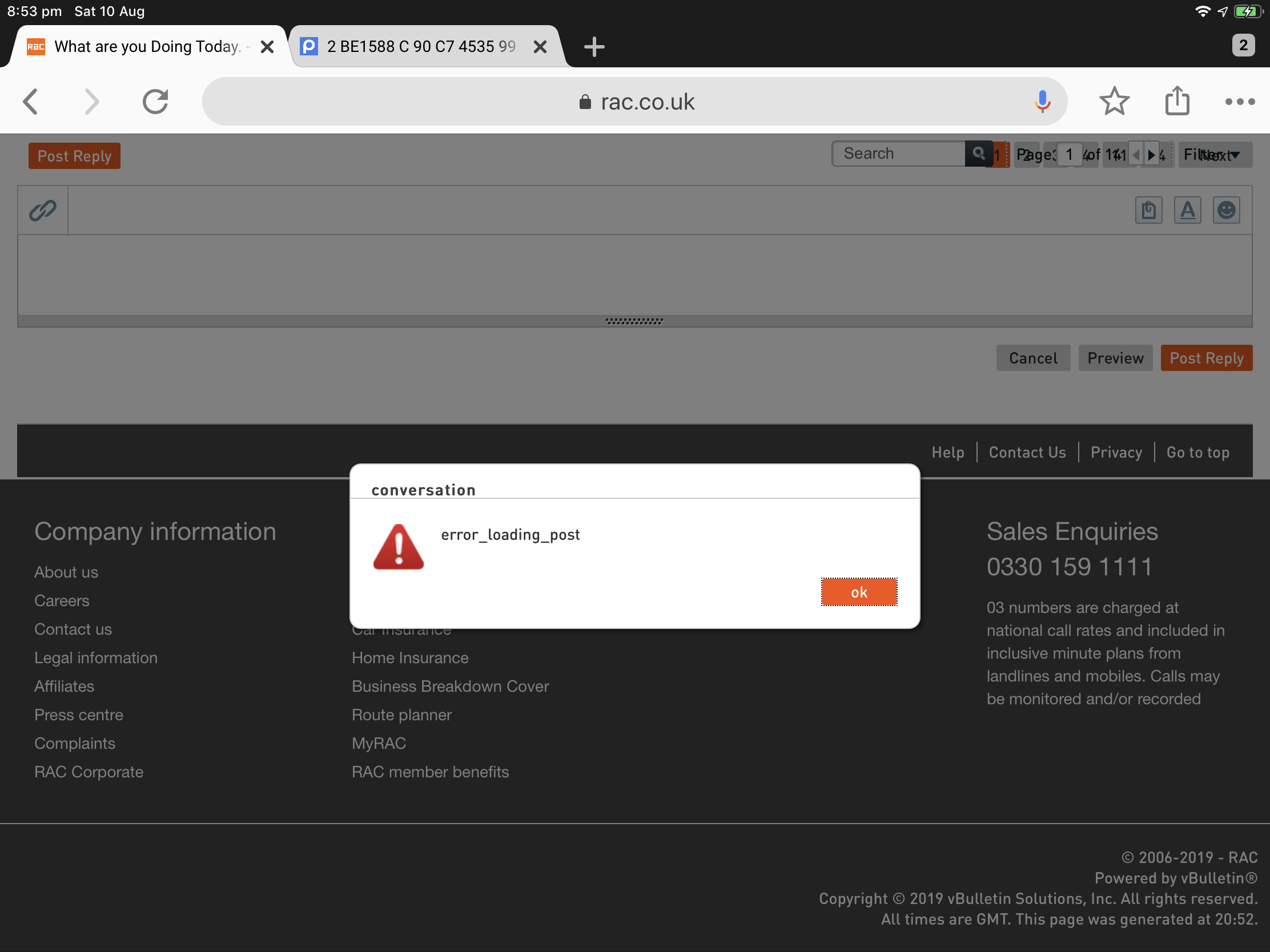
Task: Open the Home Insurance link
Action: click(x=410, y=657)
